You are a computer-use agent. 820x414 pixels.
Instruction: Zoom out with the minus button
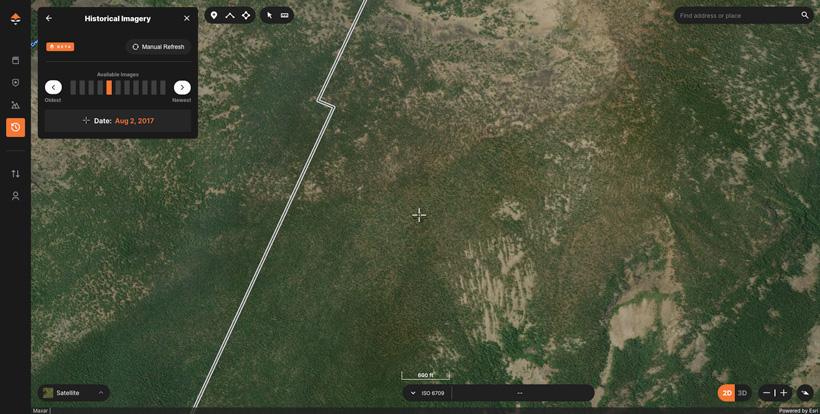[767, 393]
